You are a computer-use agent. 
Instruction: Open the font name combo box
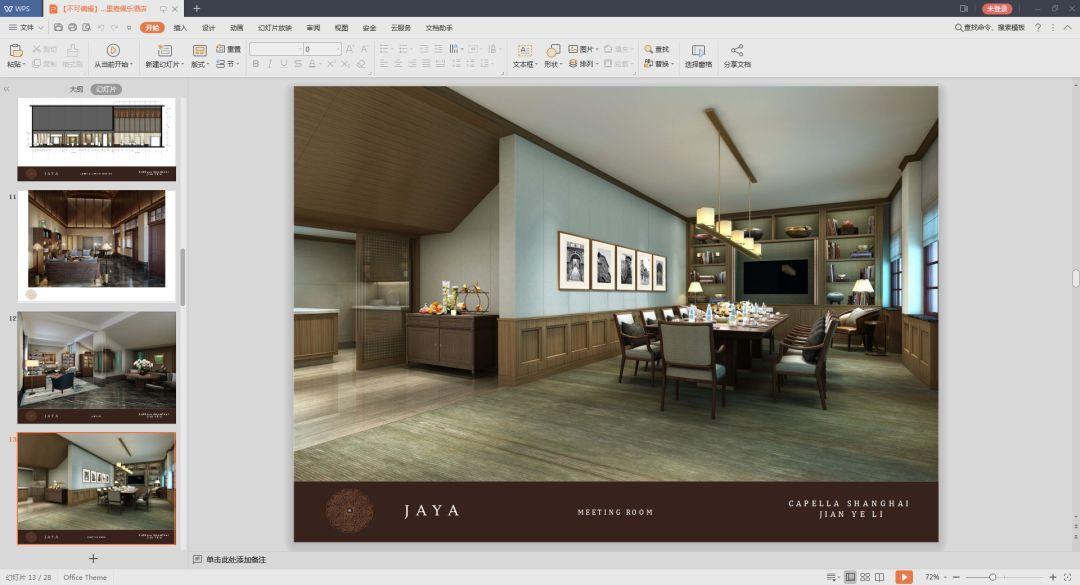276,49
